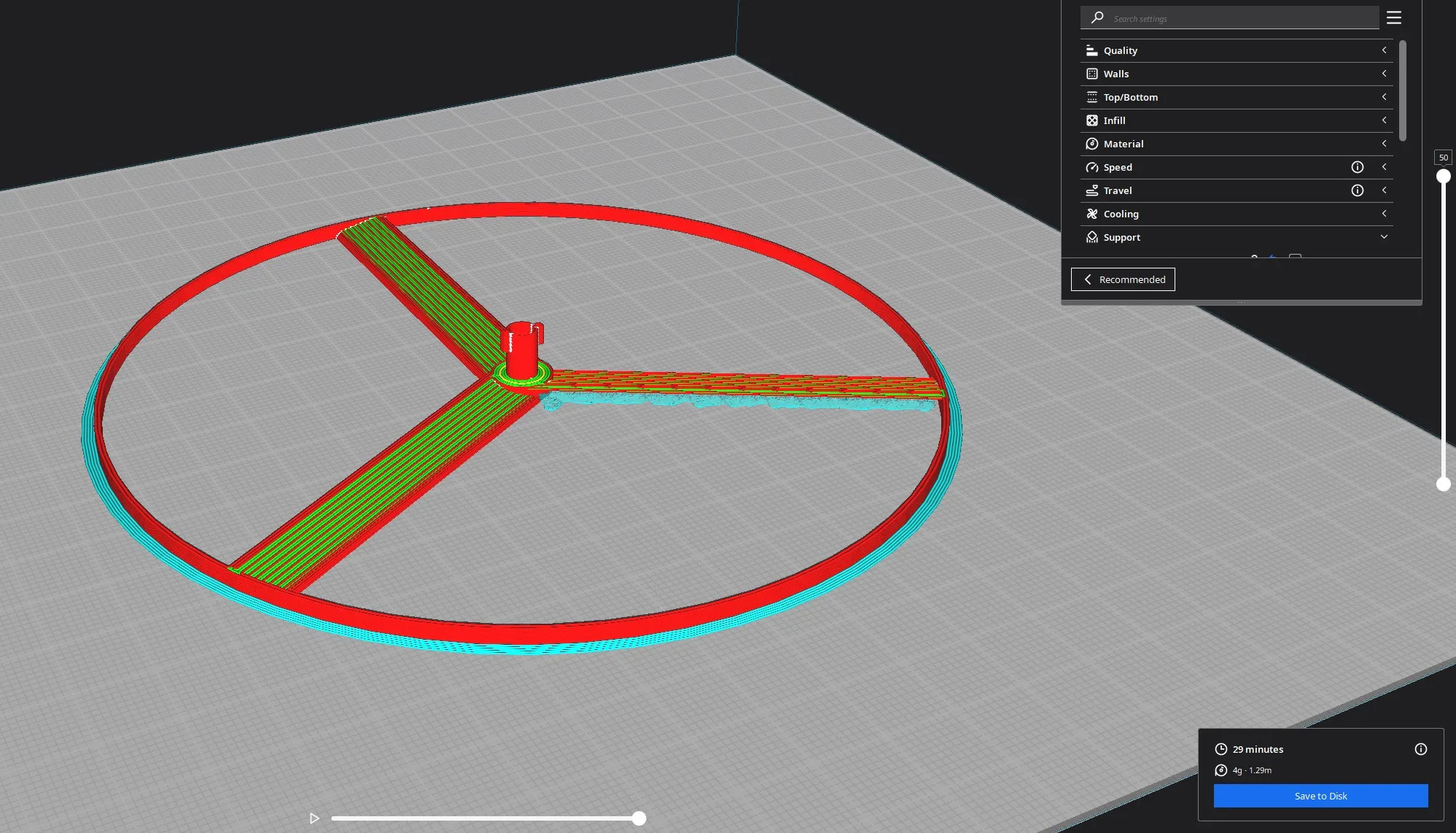Open the Travel settings category
Screen dimensions: 1456x833
(x=1118, y=190)
